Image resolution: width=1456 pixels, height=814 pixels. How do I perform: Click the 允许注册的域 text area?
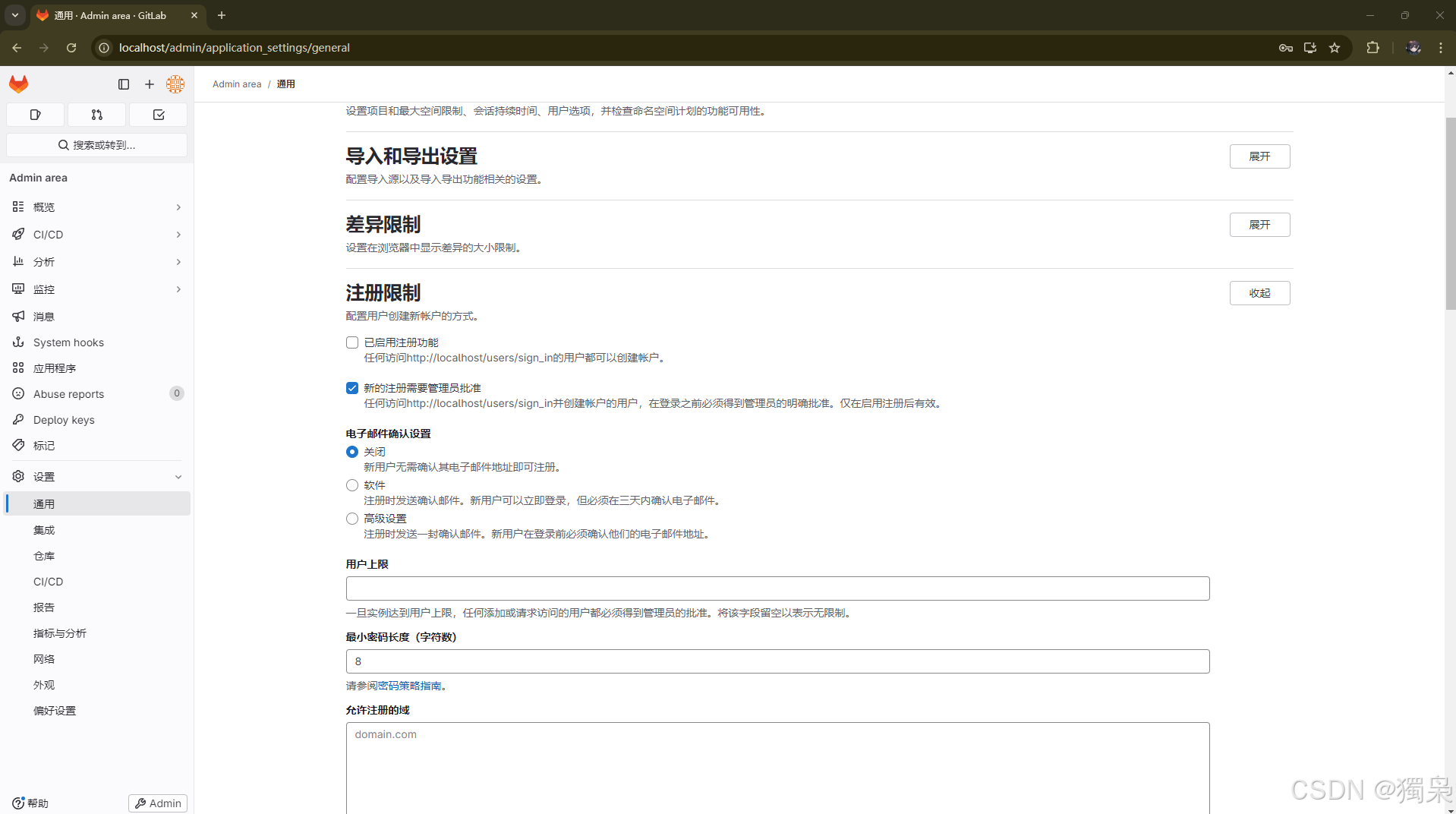777,768
